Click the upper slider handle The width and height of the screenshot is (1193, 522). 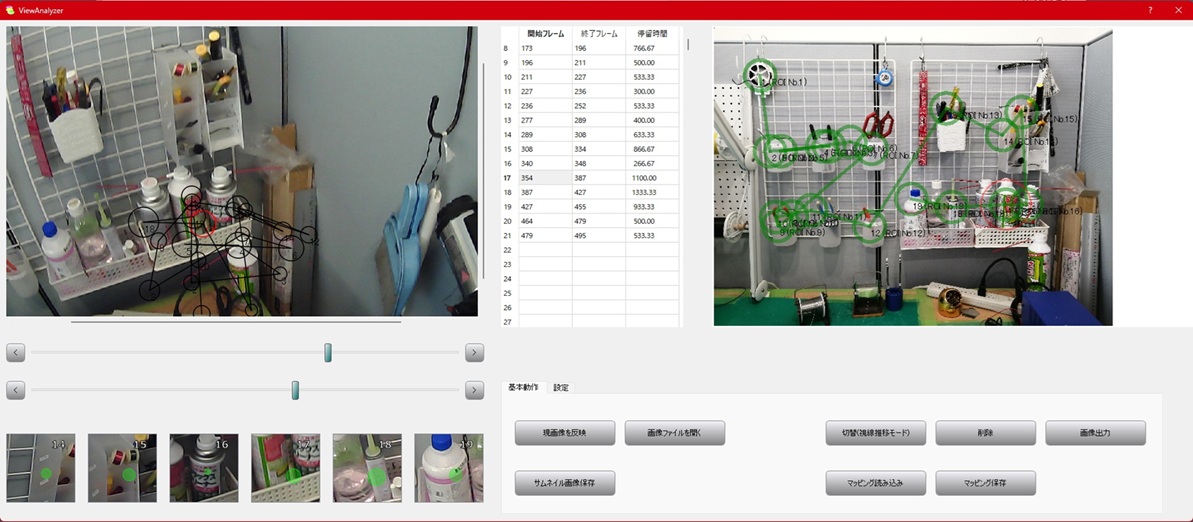pos(328,353)
